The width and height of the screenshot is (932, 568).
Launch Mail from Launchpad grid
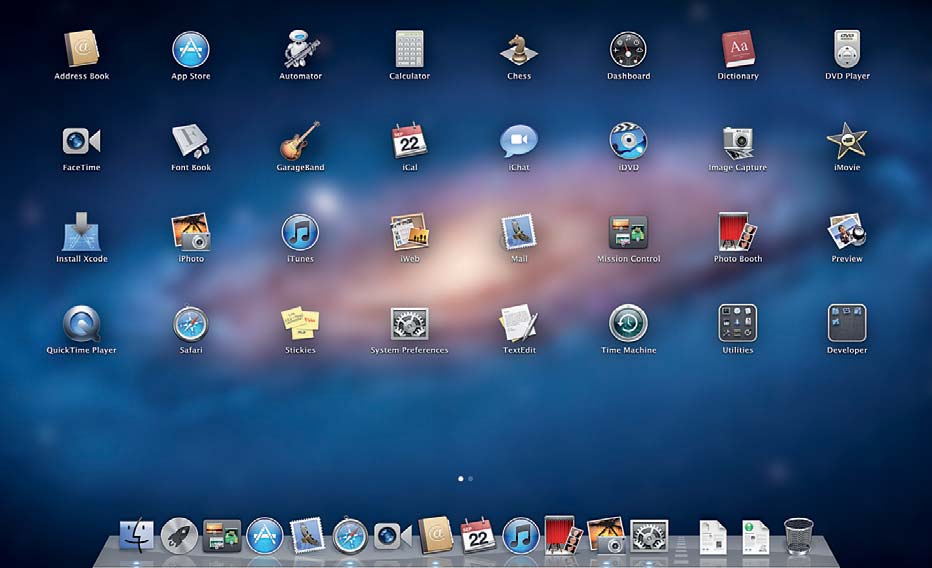[519, 232]
